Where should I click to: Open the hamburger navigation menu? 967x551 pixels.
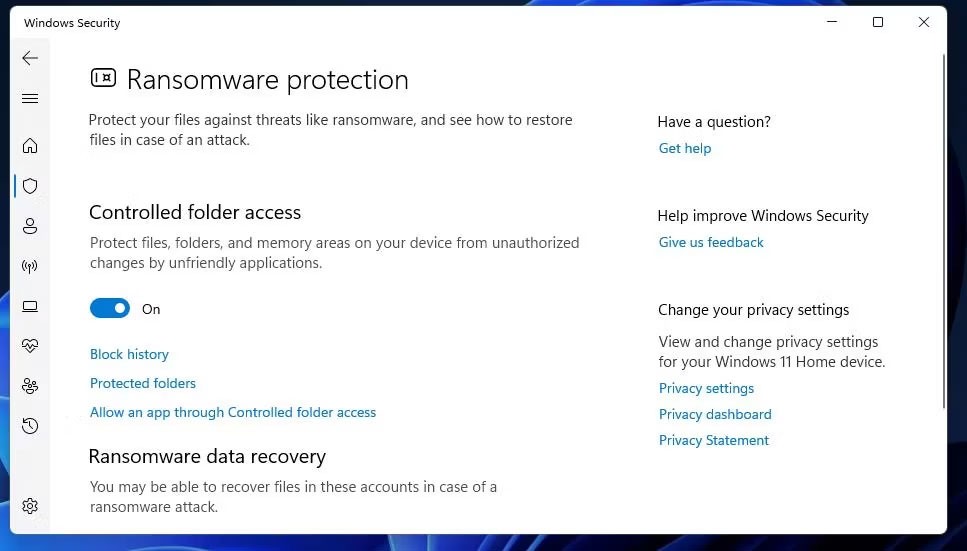[x=30, y=98]
